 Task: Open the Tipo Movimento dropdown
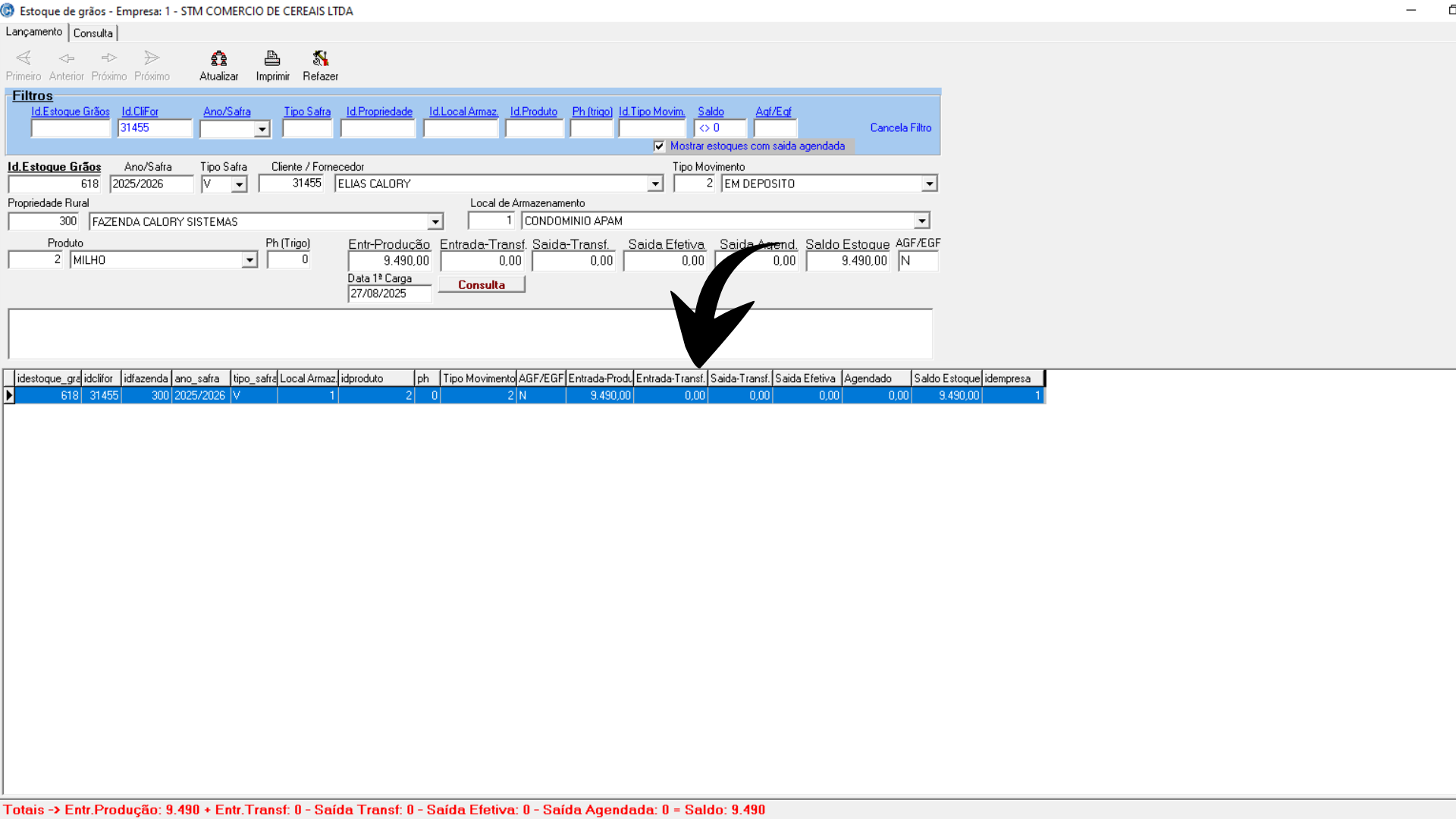coord(929,184)
